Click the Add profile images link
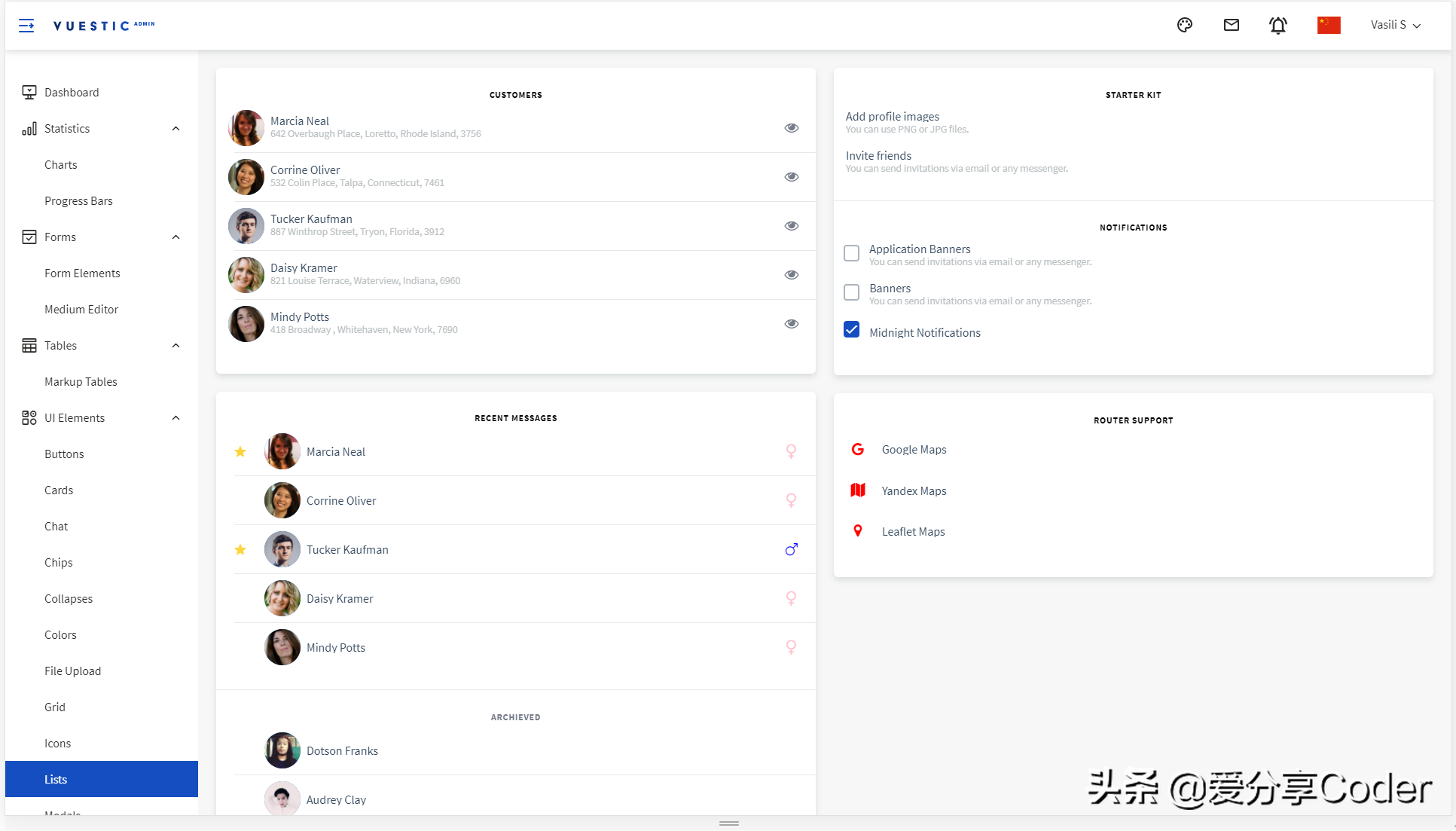The height and width of the screenshot is (831, 1456). [893, 116]
